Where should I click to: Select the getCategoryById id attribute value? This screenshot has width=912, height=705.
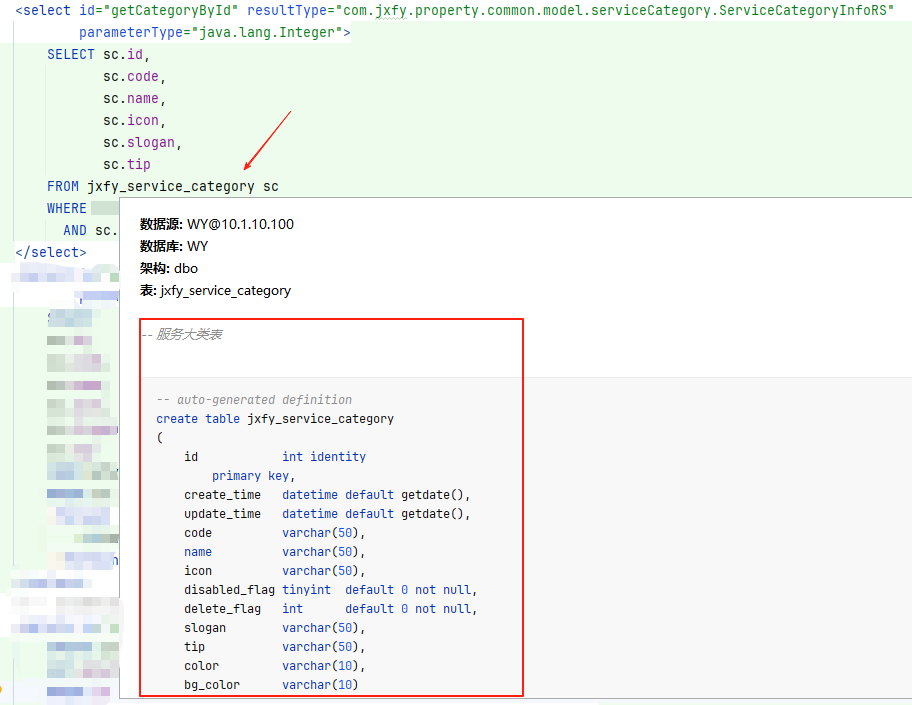pyautogui.click(x=170, y=11)
